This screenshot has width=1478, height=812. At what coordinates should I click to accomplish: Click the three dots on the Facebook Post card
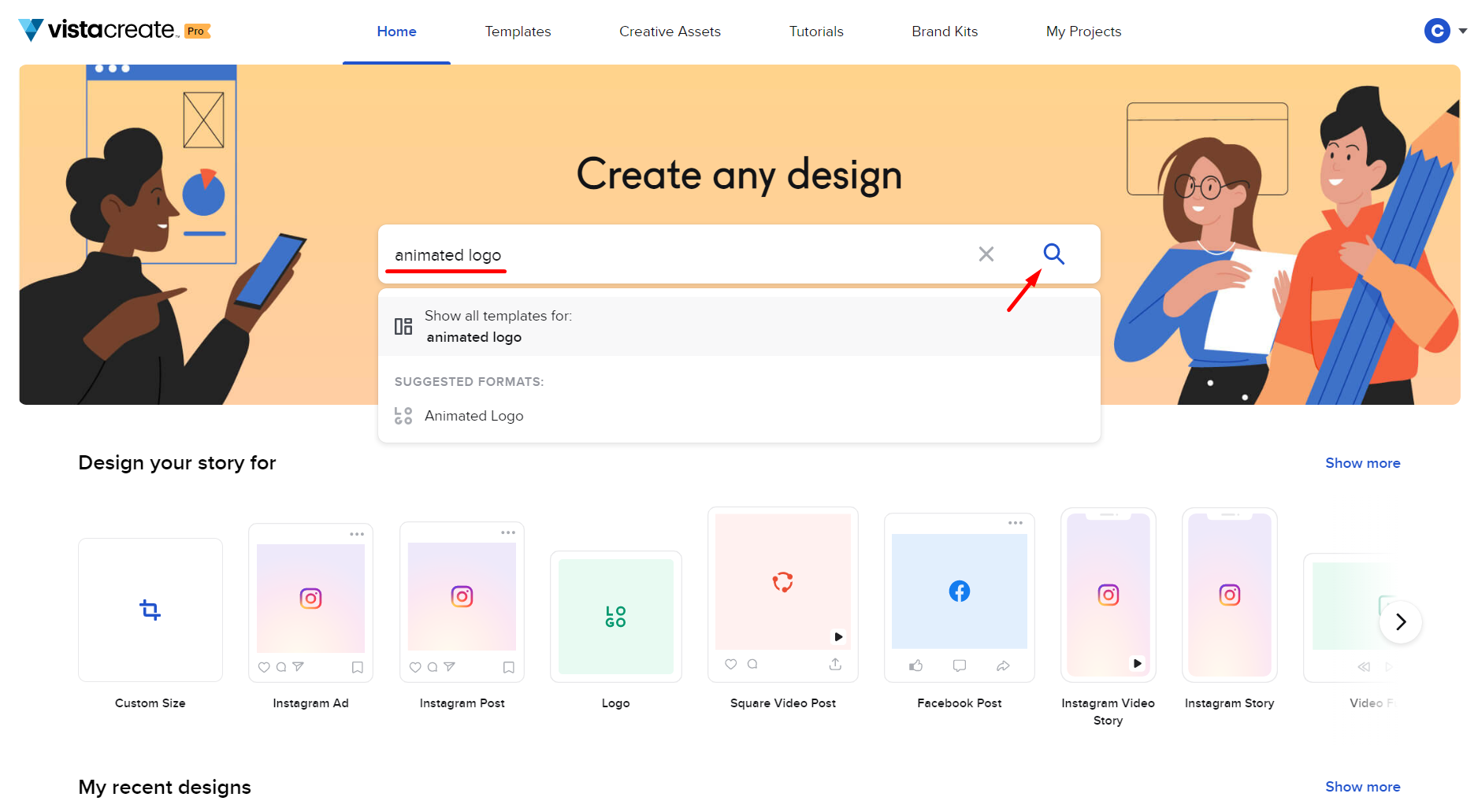pyautogui.click(x=1016, y=523)
